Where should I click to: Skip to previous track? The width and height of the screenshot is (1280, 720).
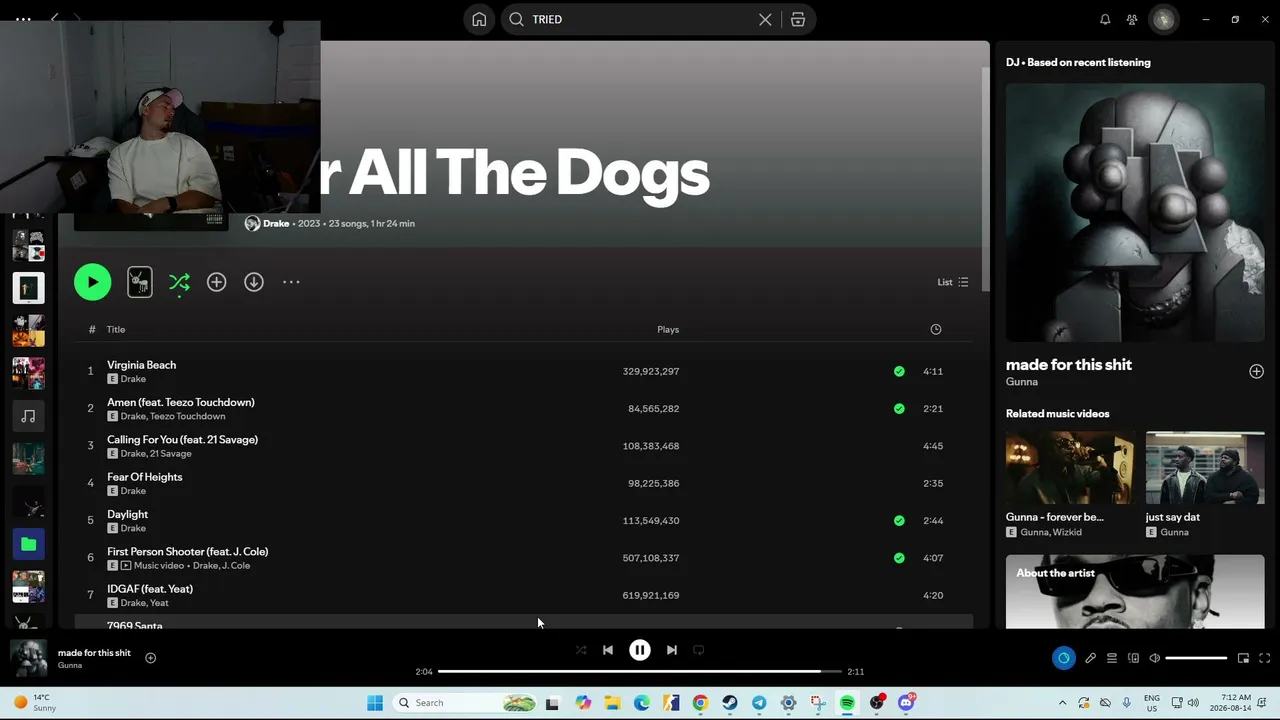(x=607, y=650)
